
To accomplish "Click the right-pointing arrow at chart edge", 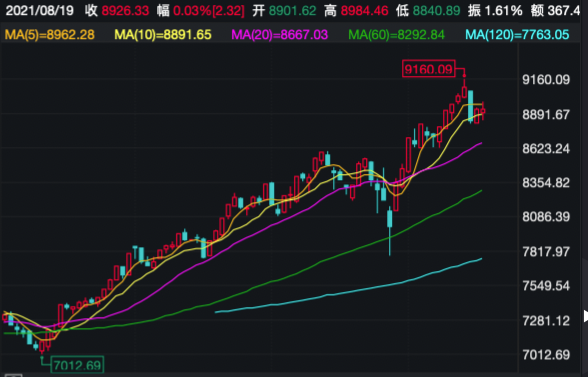I will tap(585, 316).
